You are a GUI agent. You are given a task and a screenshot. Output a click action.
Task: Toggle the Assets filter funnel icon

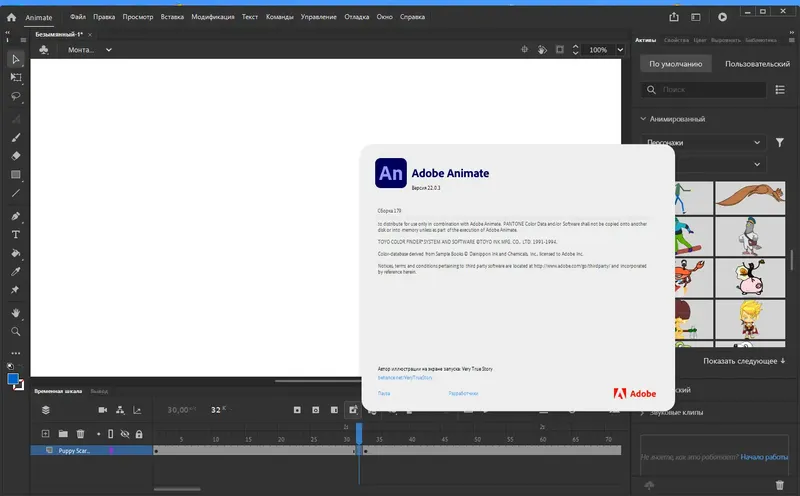780,142
